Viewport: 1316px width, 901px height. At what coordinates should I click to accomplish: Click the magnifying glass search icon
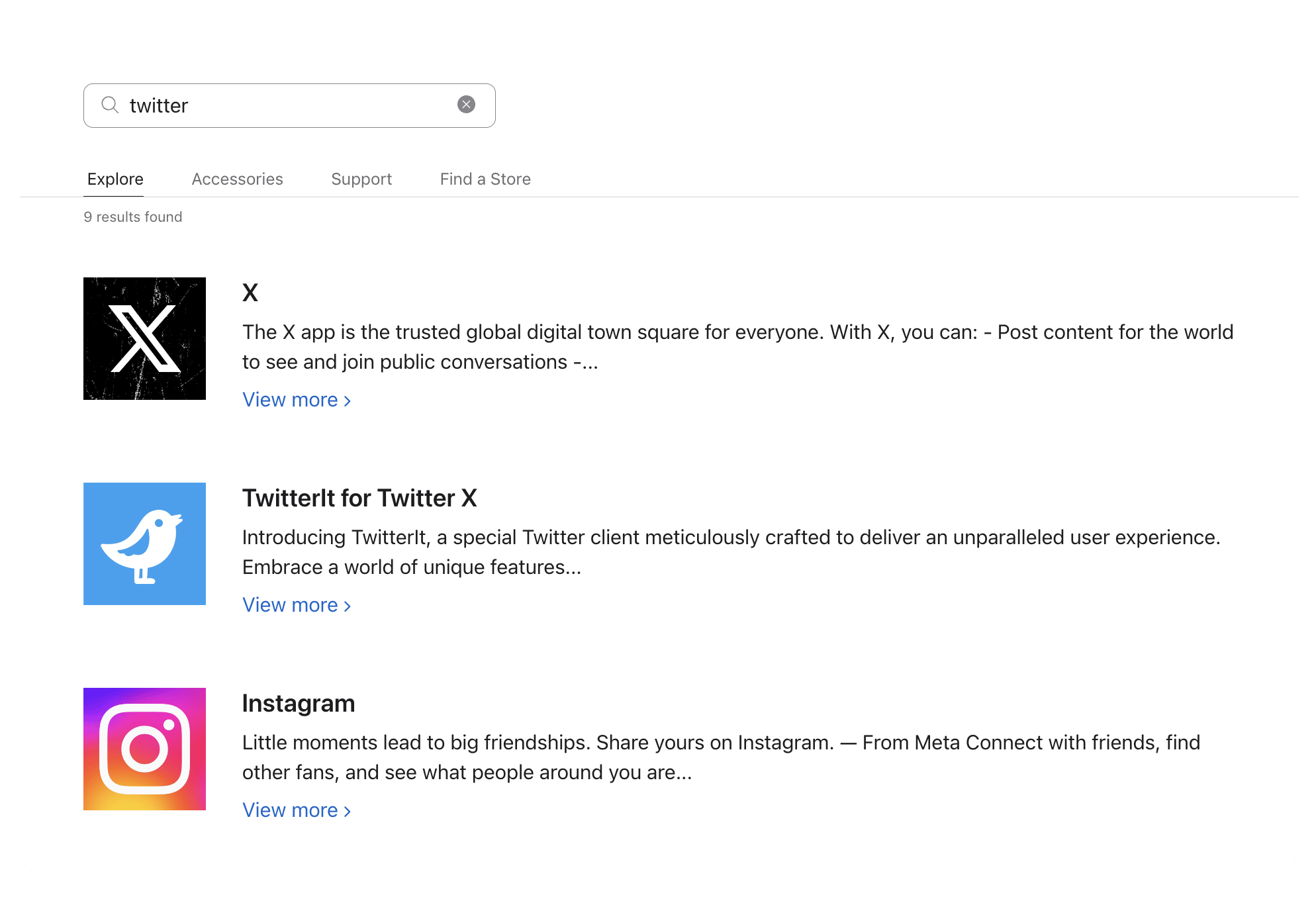[x=110, y=105]
